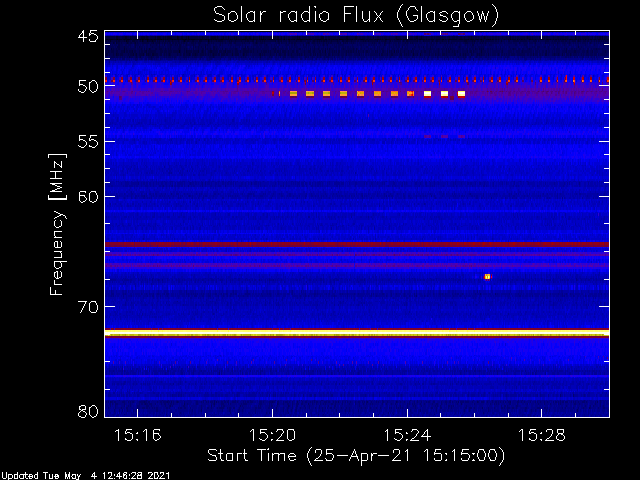
Task: Click the 55 MHz frequency tick label
Action: (x=88, y=142)
